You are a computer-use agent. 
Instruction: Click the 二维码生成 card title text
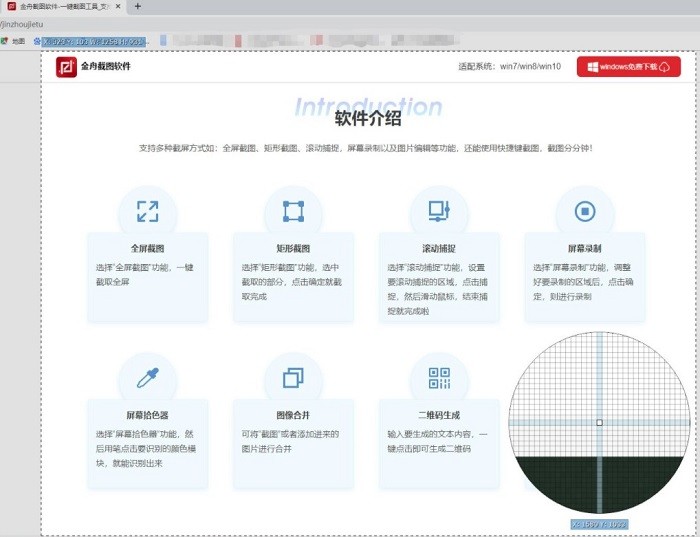click(439, 414)
